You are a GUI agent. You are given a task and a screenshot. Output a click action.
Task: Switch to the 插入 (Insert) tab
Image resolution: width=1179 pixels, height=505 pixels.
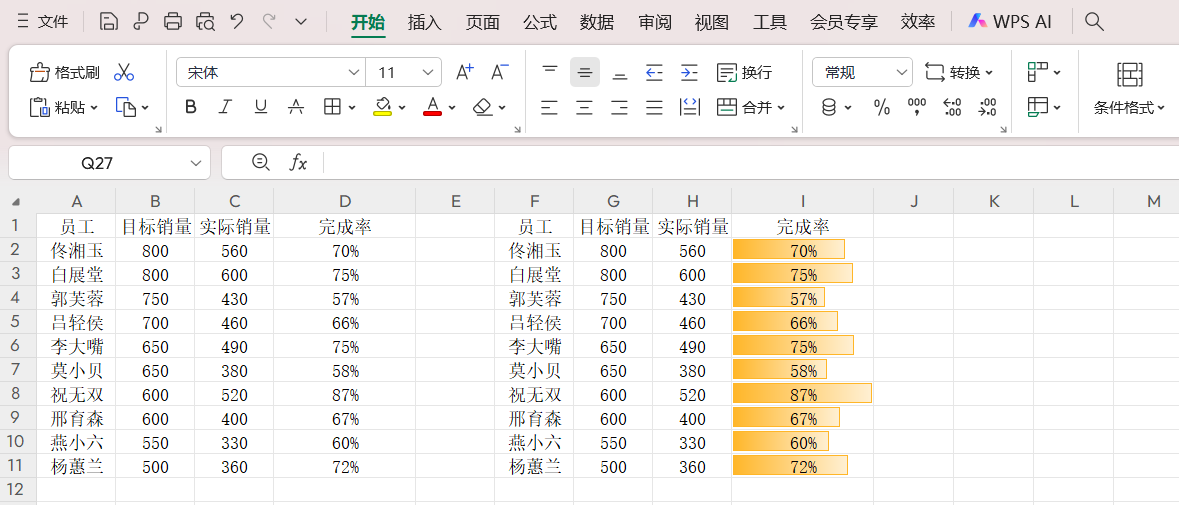424,22
